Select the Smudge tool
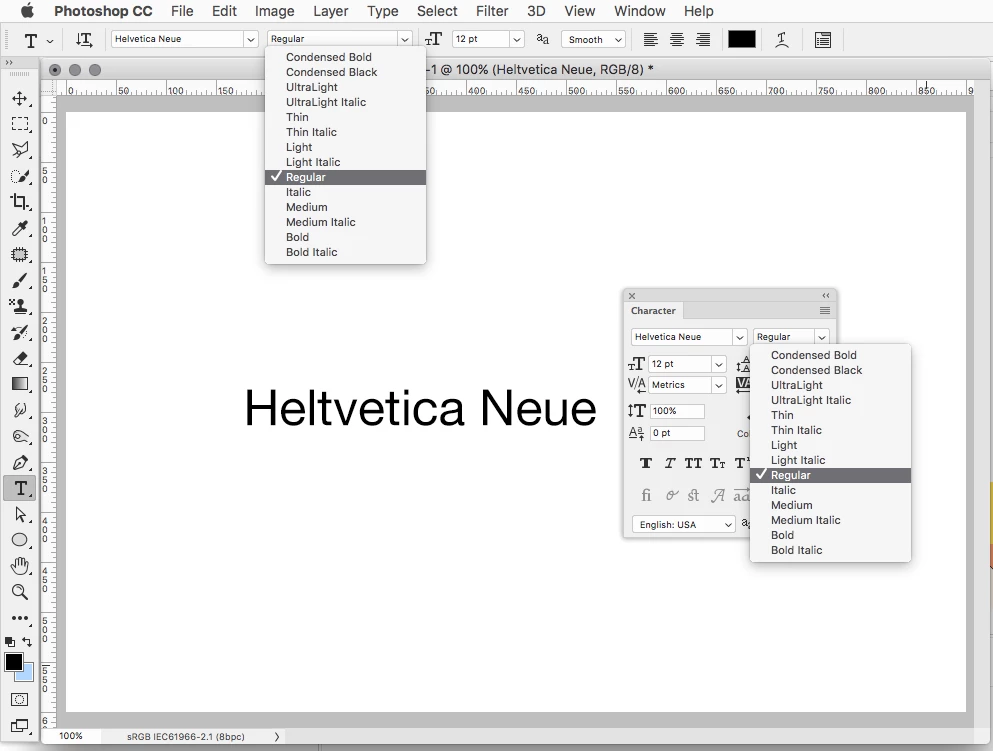Viewport: 993px width, 751px height. pyautogui.click(x=20, y=410)
